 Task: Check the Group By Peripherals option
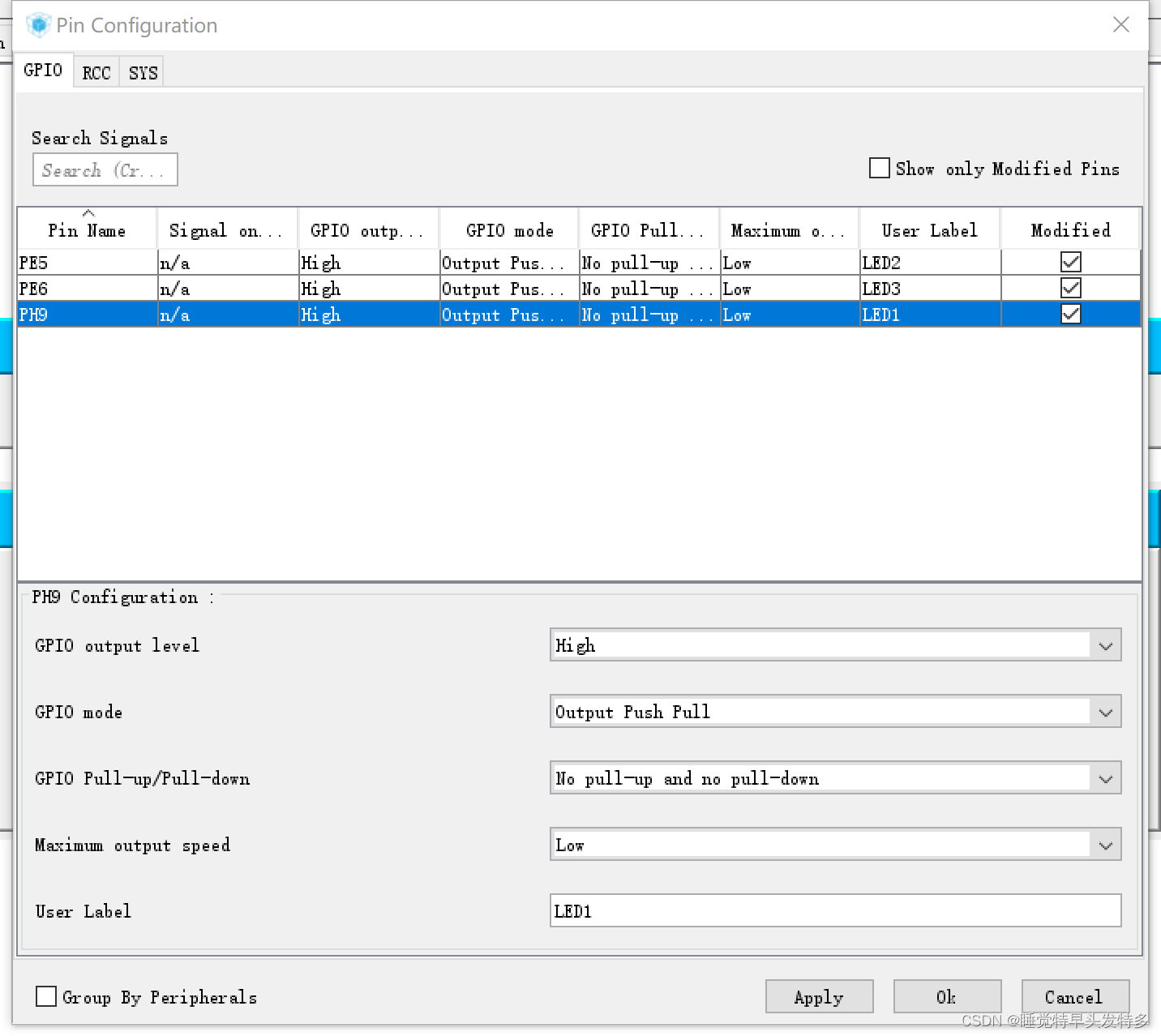click(x=45, y=996)
